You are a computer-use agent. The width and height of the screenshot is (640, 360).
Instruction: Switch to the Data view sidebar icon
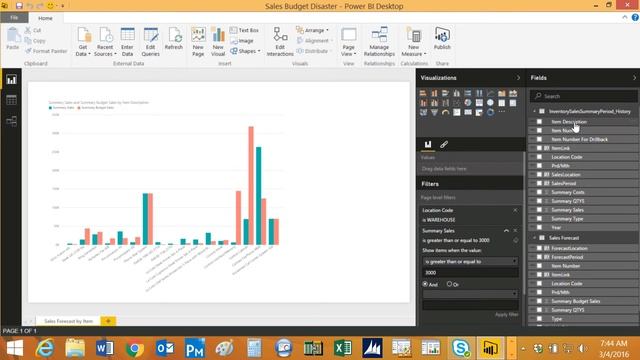click(x=11, y=100)
